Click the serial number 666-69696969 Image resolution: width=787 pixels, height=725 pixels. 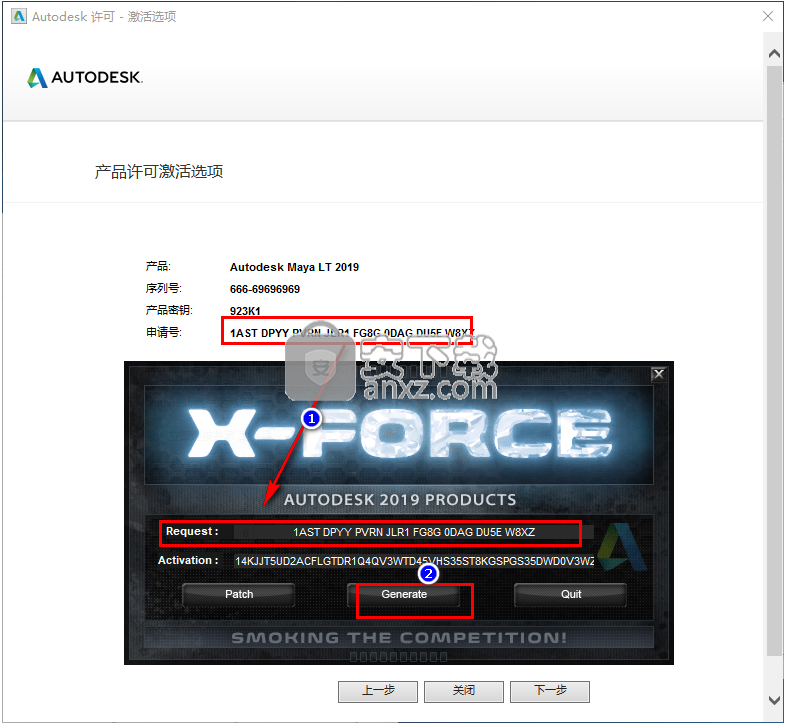[265, 290]
